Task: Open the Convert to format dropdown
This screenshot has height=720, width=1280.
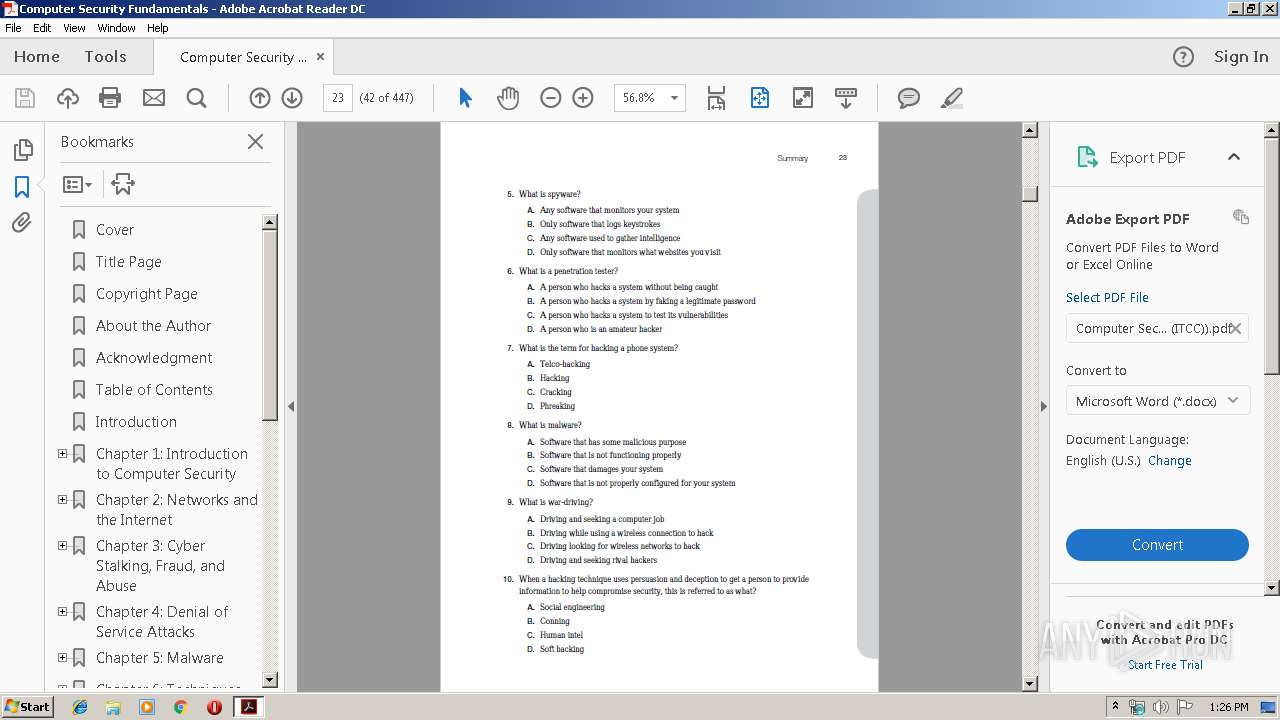Action: pyautogui.click(x=1157, y=401)
